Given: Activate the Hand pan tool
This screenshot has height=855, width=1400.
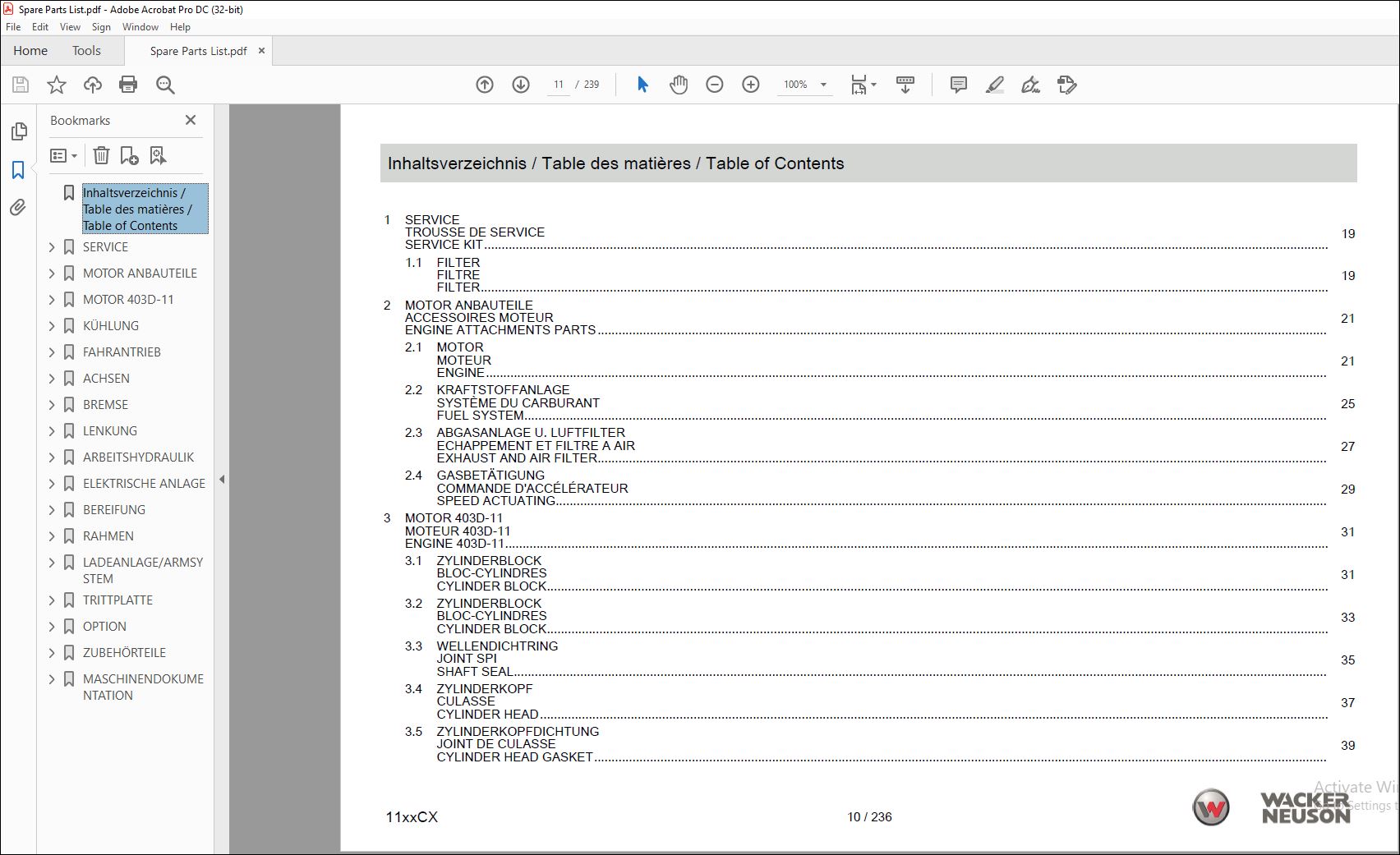Looking at the screenshot, I should point(679,85).
